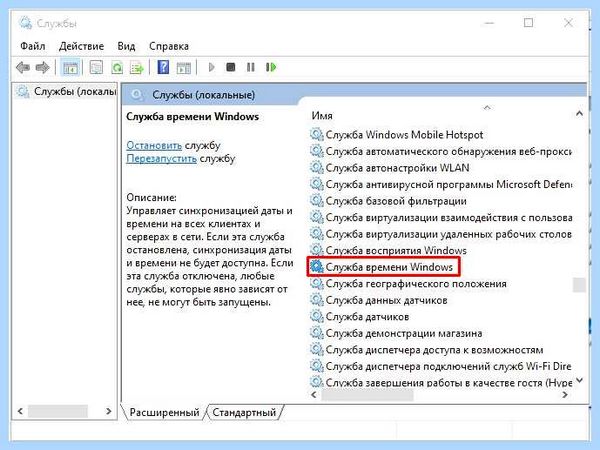The image size is (600, 450).
Task: Click gear icon of Служба демонстрации магазина
Action: pos(316,333)
